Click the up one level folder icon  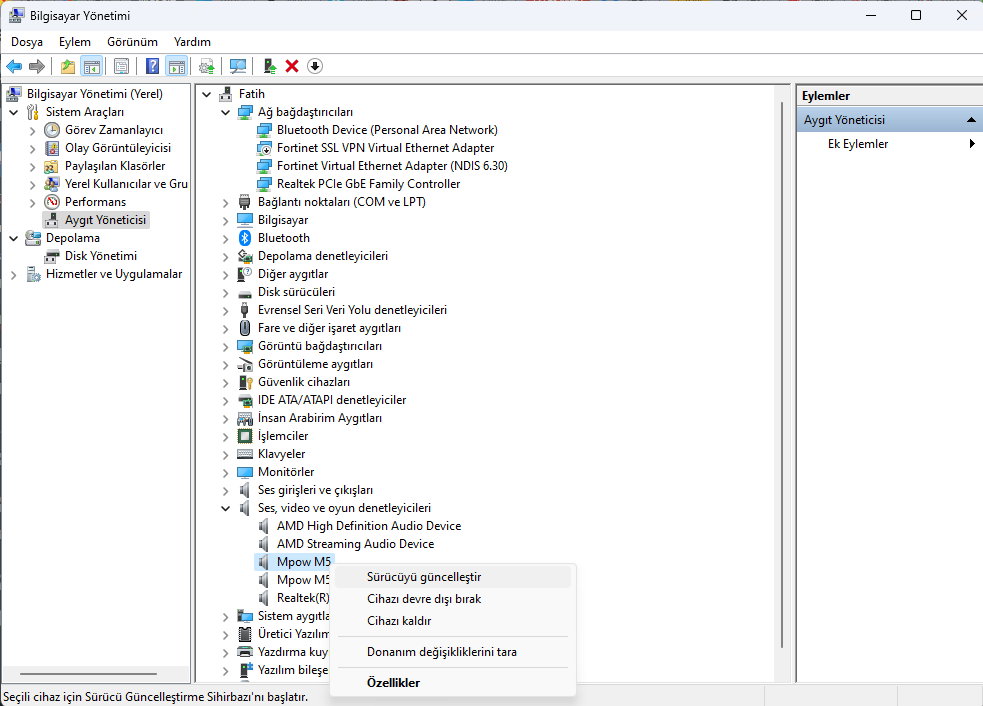pyautogui.click(x=67, y=66)
